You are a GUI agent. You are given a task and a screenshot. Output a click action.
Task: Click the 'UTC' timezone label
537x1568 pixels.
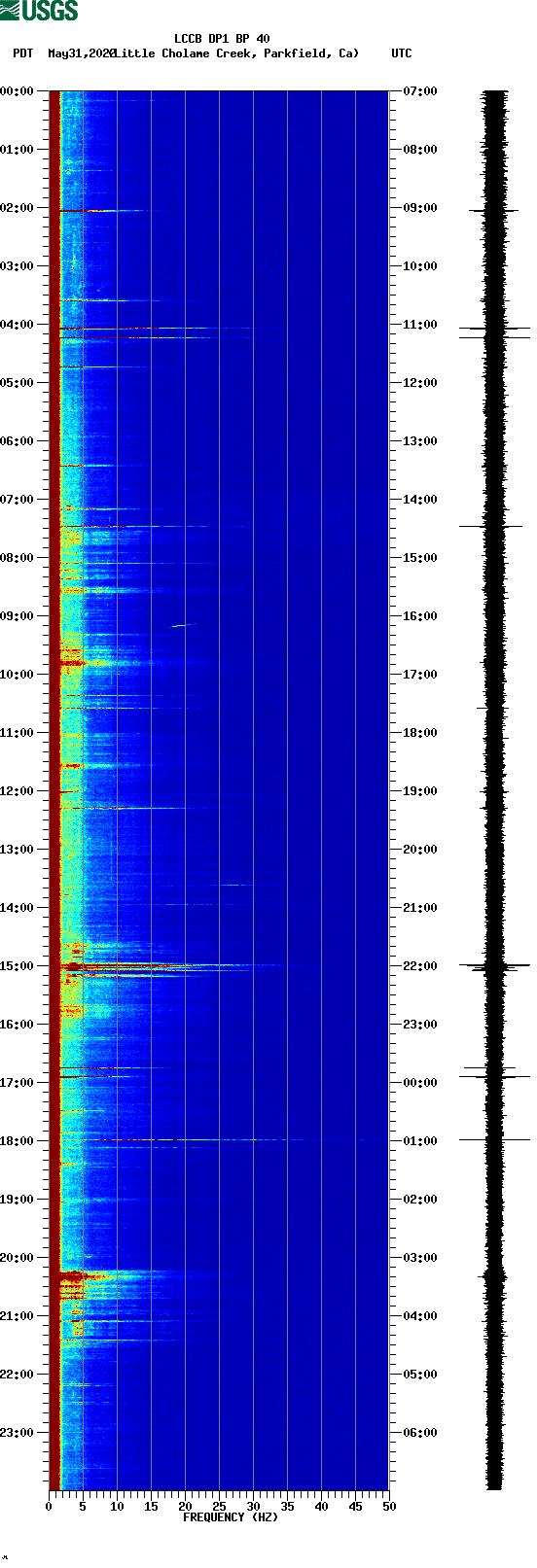click(x=402, y=53)
